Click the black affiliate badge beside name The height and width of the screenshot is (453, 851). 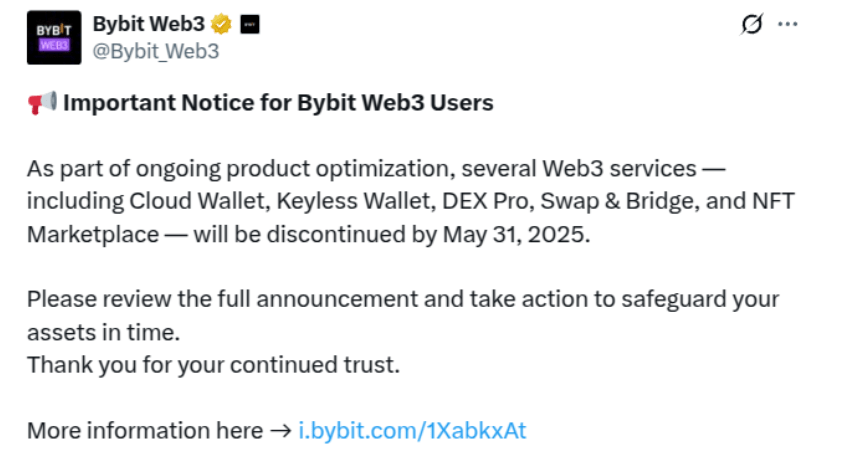[x=250, y=24]
